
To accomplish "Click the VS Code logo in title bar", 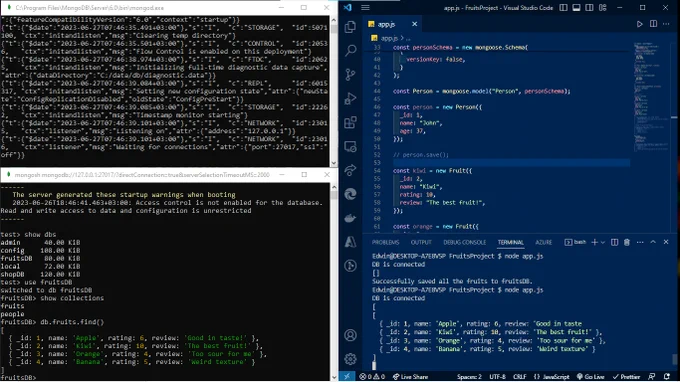I will point(347,8).
